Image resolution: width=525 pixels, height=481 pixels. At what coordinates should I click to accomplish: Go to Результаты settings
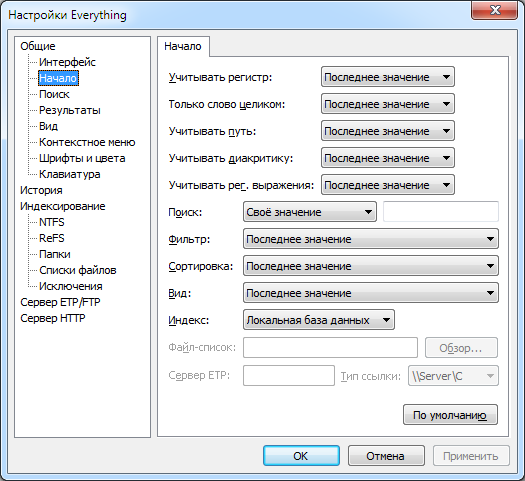tap(70, 110)
